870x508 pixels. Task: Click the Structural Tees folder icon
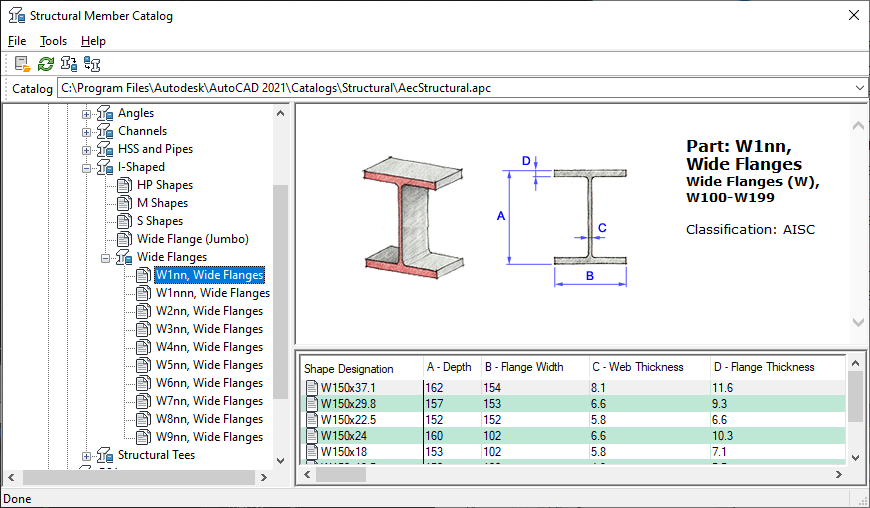(105, 455)
